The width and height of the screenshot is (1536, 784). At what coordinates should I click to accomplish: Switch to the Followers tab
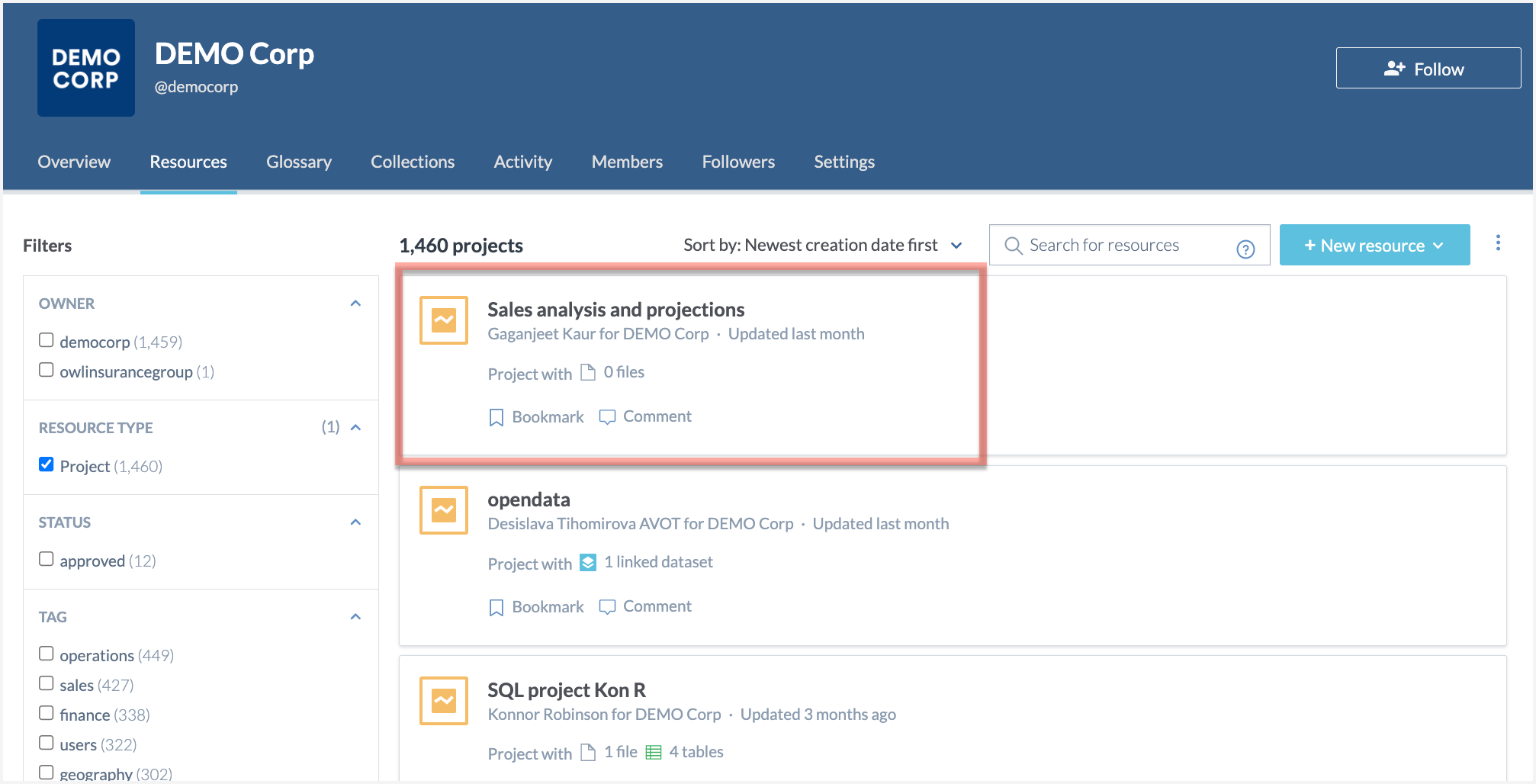738,162
